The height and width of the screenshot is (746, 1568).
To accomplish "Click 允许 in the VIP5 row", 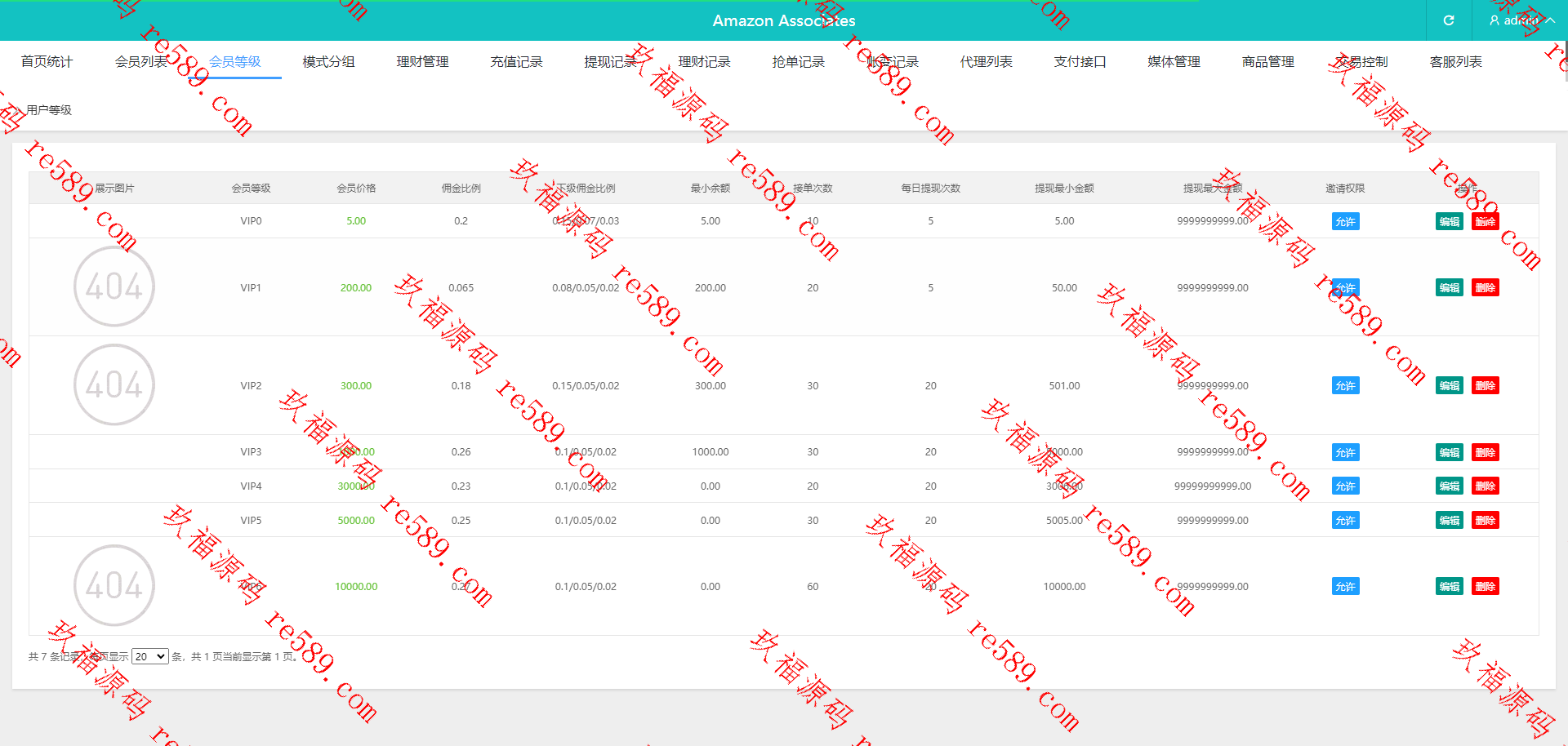I will click(x=1345, y=520).
